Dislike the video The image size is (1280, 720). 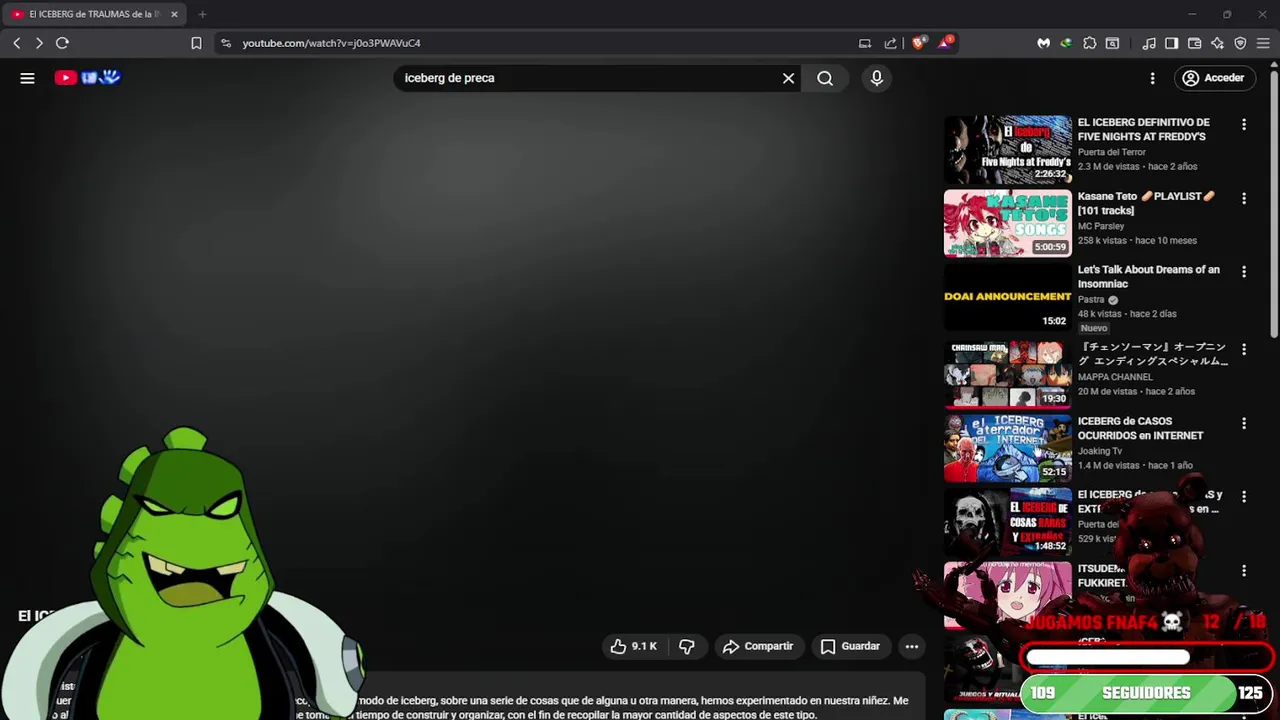click(x=687, y=646)
